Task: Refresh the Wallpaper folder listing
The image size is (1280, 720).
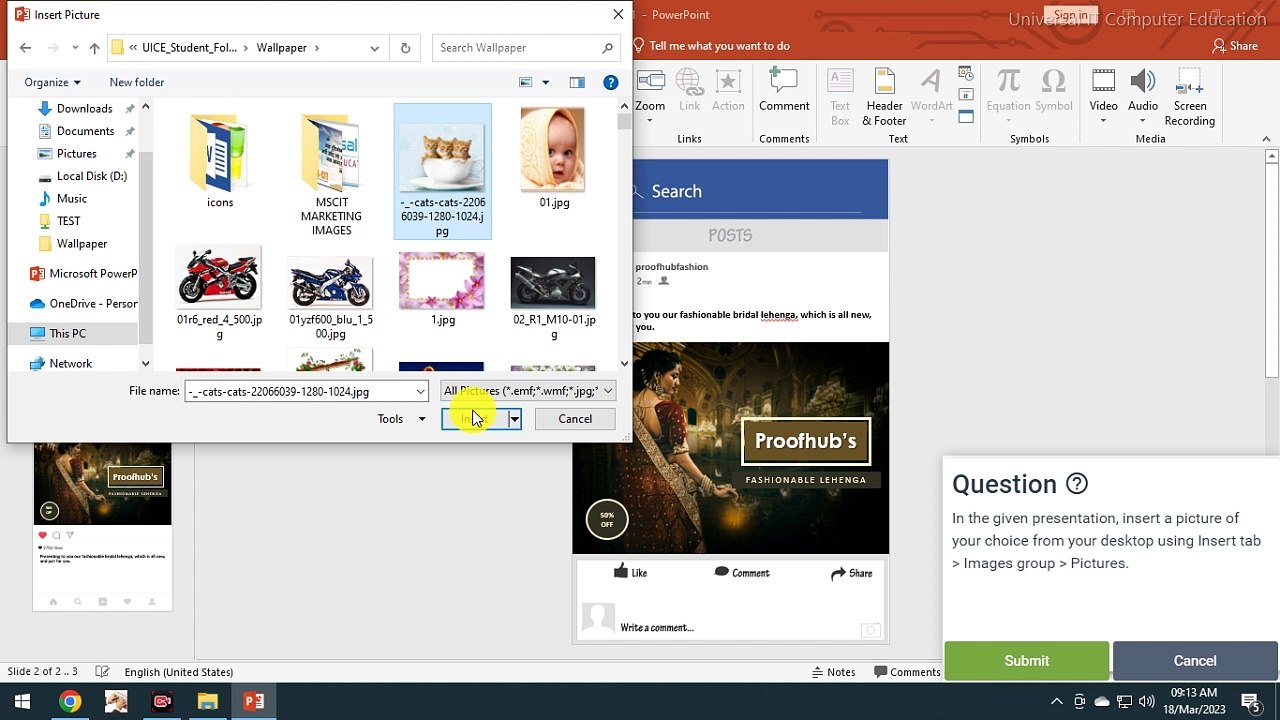Action: pyautogui.click(x=405, y=48)
